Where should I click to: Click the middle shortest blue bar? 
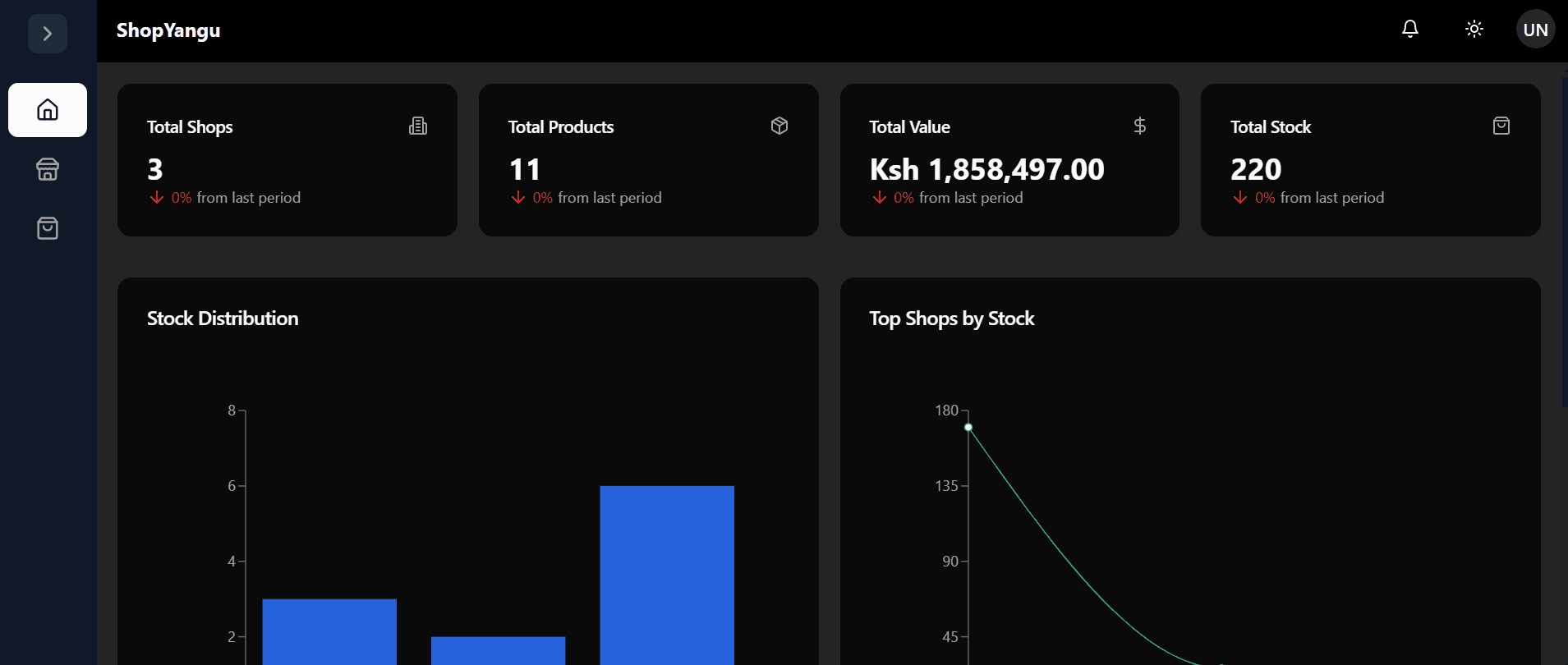pos(498,649)
